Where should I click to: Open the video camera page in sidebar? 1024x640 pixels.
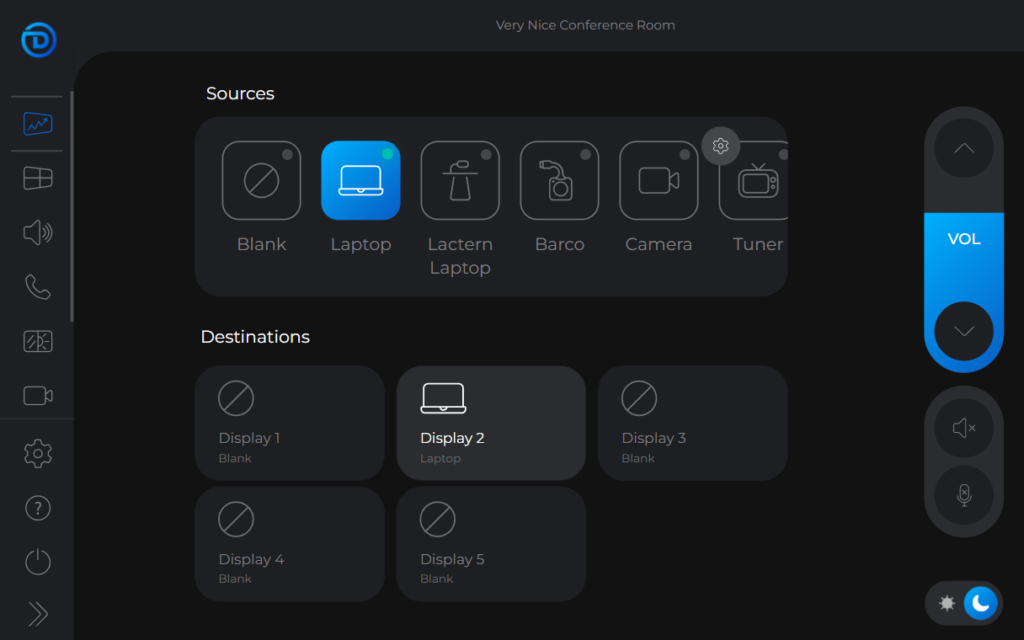click(37, 396)
